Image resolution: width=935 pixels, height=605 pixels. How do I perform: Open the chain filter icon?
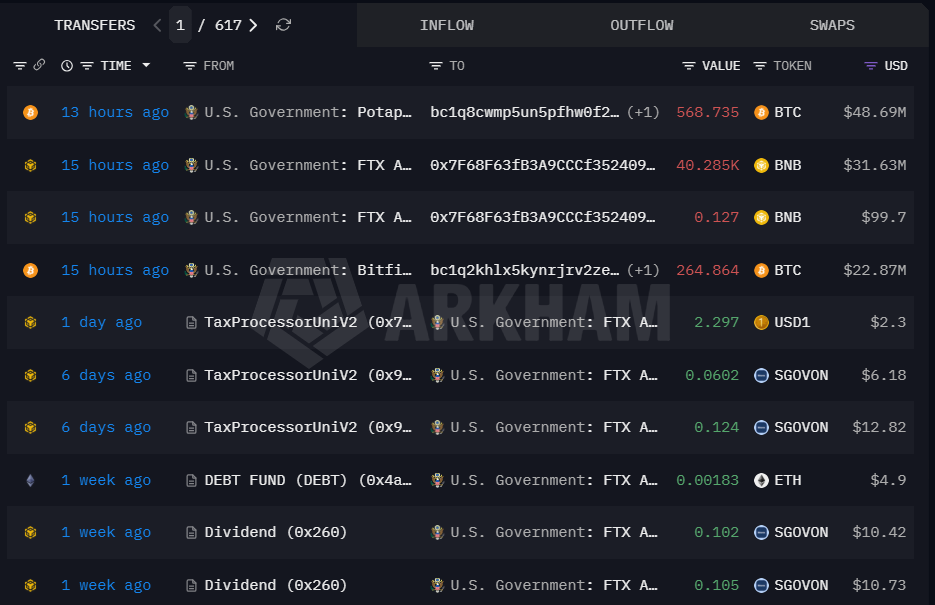(20, 66)
